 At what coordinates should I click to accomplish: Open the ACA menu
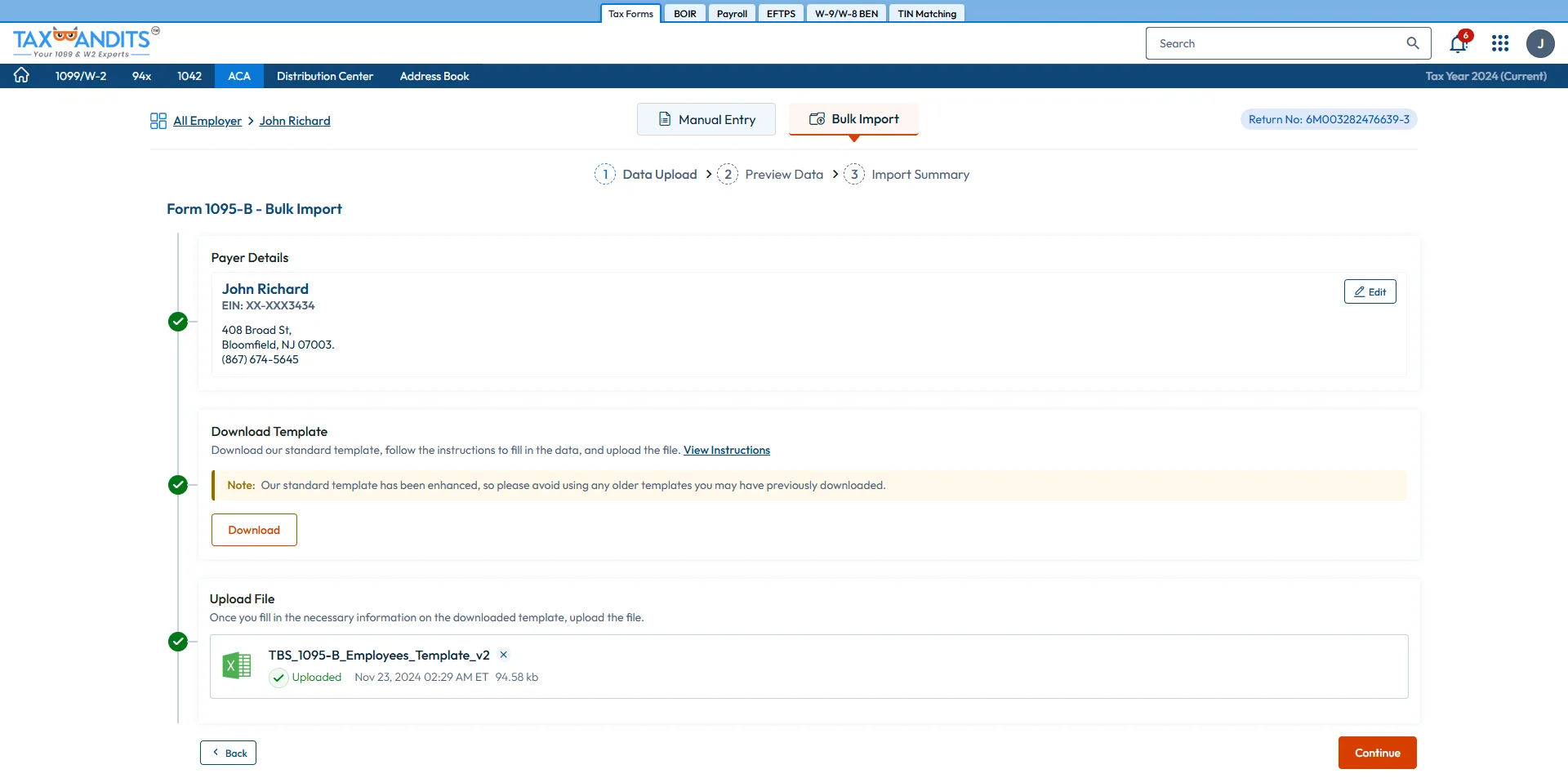[x=238, y=76]
